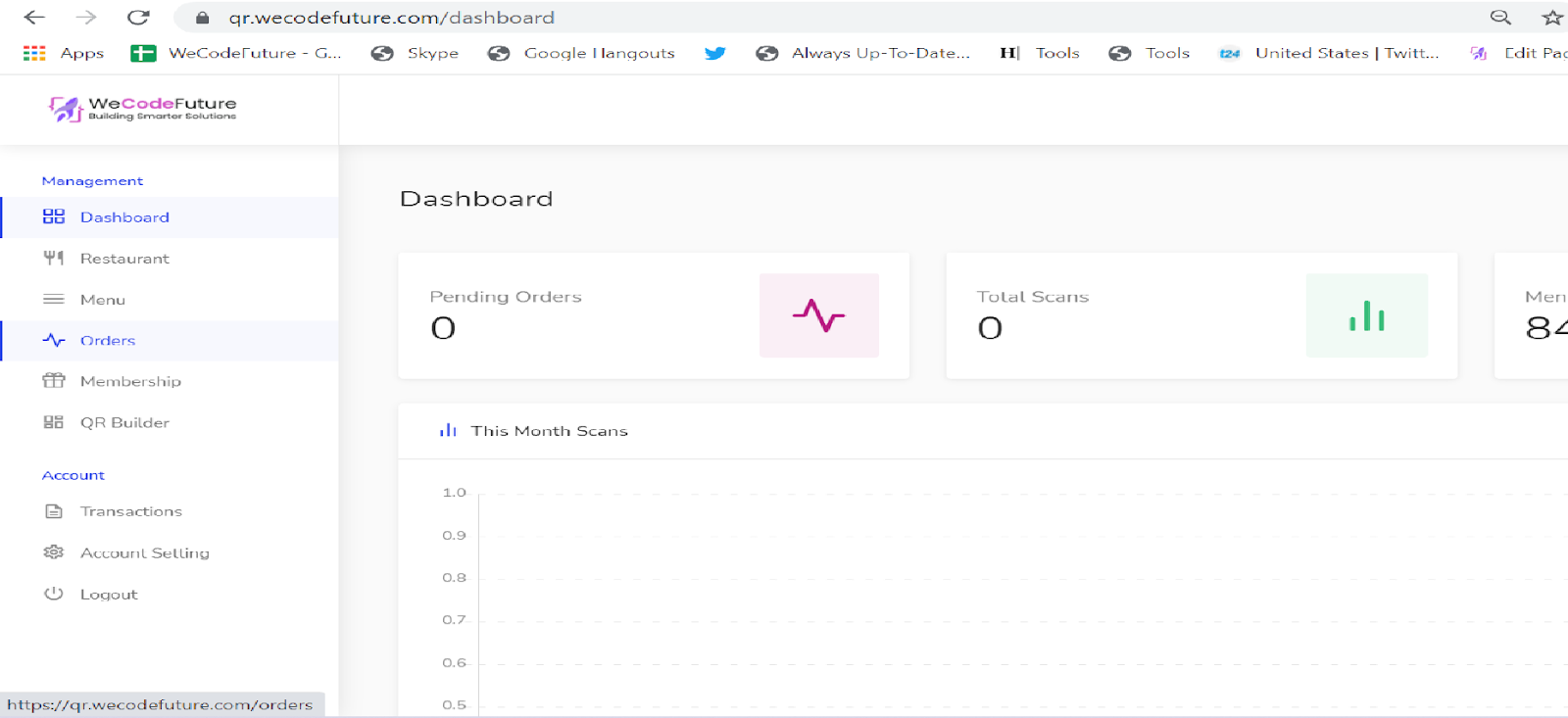The width and height of the screenshot is (1568, 718).
Task: Click the Account Setting gear icon
Action: point(54,552)
